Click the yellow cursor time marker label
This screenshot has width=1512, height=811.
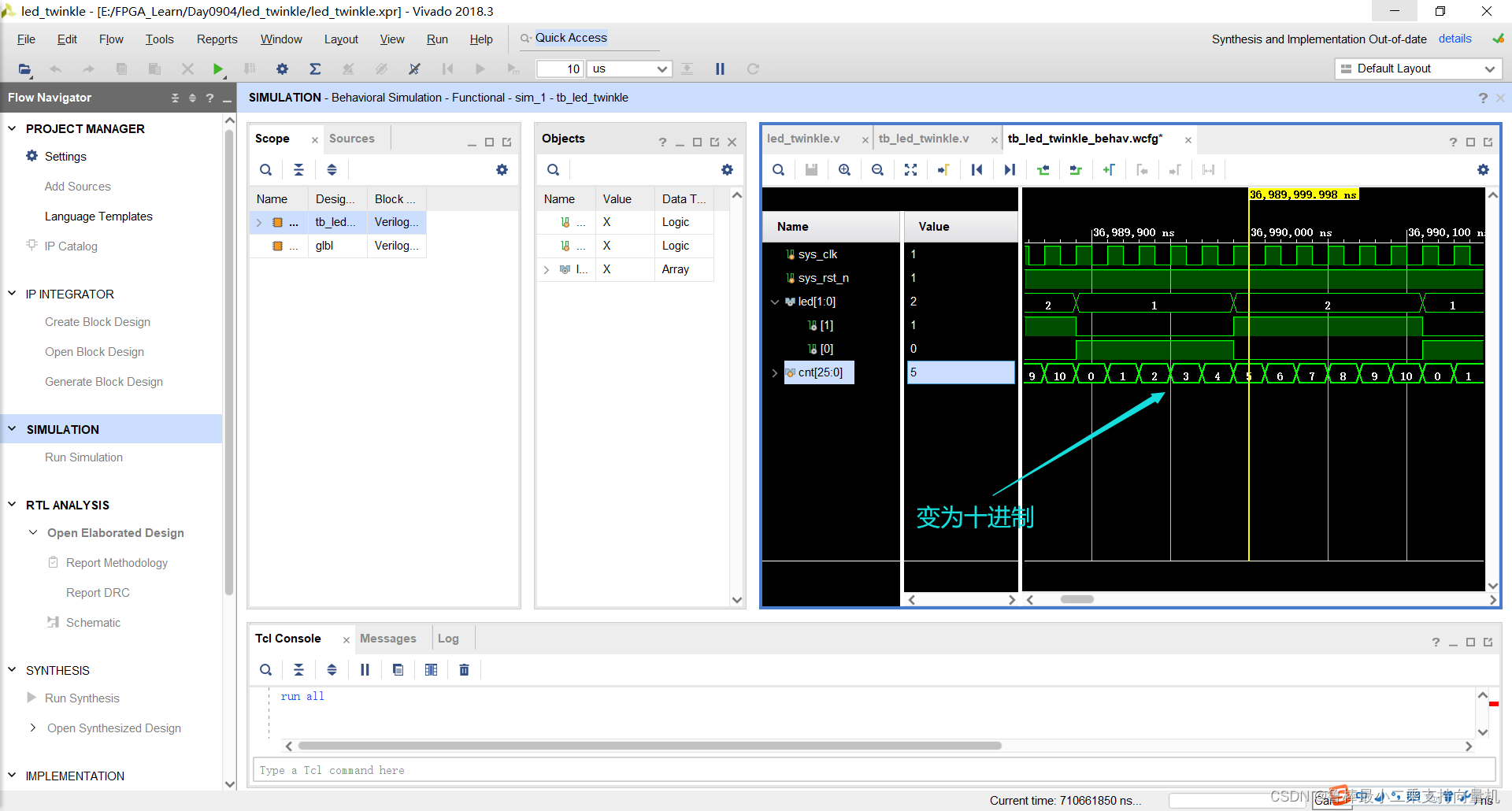pos(1303,194)
